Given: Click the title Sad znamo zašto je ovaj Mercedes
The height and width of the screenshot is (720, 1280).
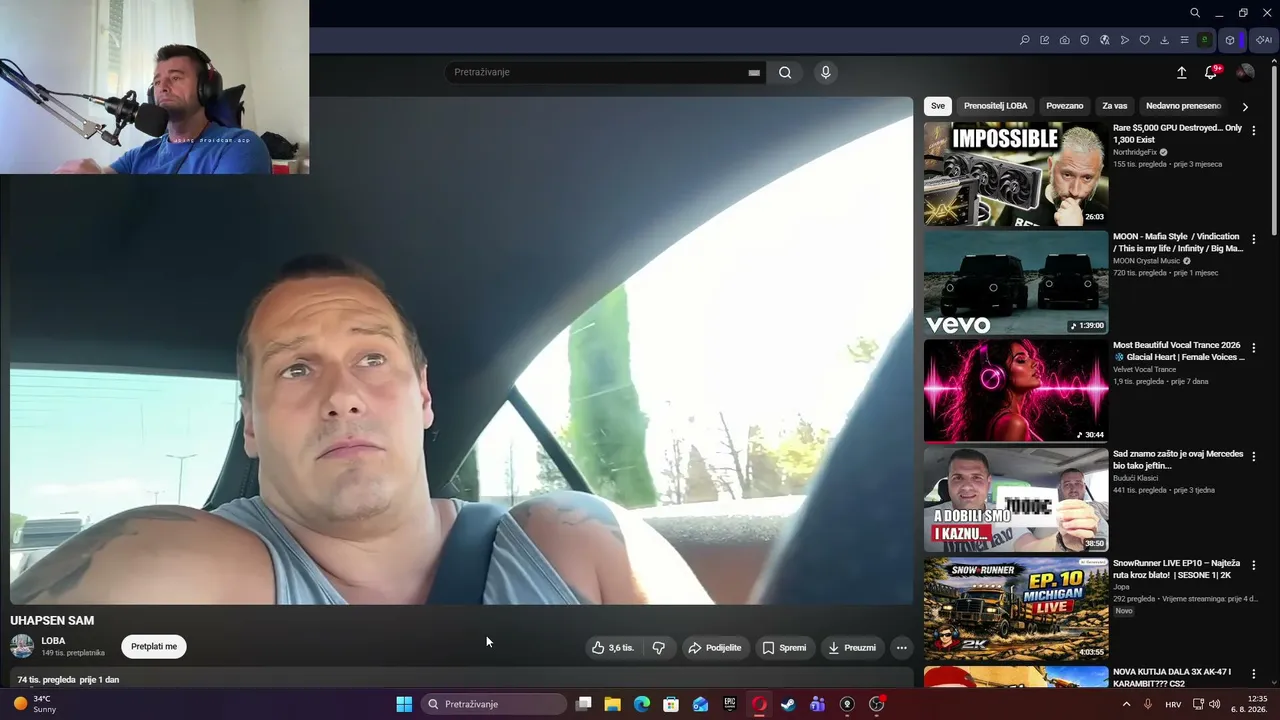Looking at the screenshot, I should (1178, 460).
